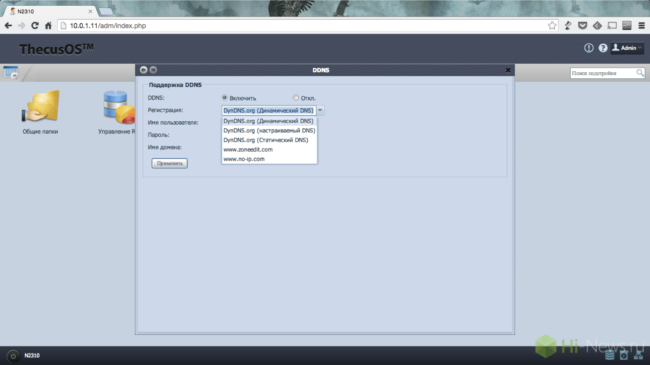The height and width of the screenshot is (365, 650).
Task: Choose DynDNS.org (Динамический DNS) in list
Action: pyautogui.click(x=269, y=121)
